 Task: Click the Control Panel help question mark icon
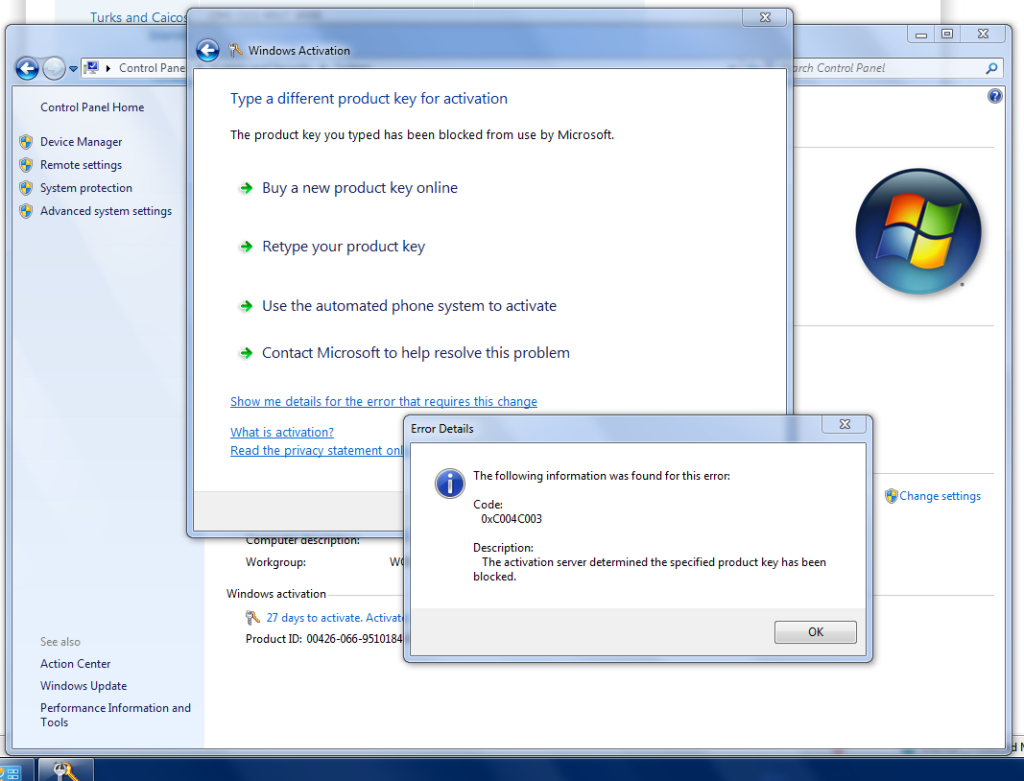[995, 97]
